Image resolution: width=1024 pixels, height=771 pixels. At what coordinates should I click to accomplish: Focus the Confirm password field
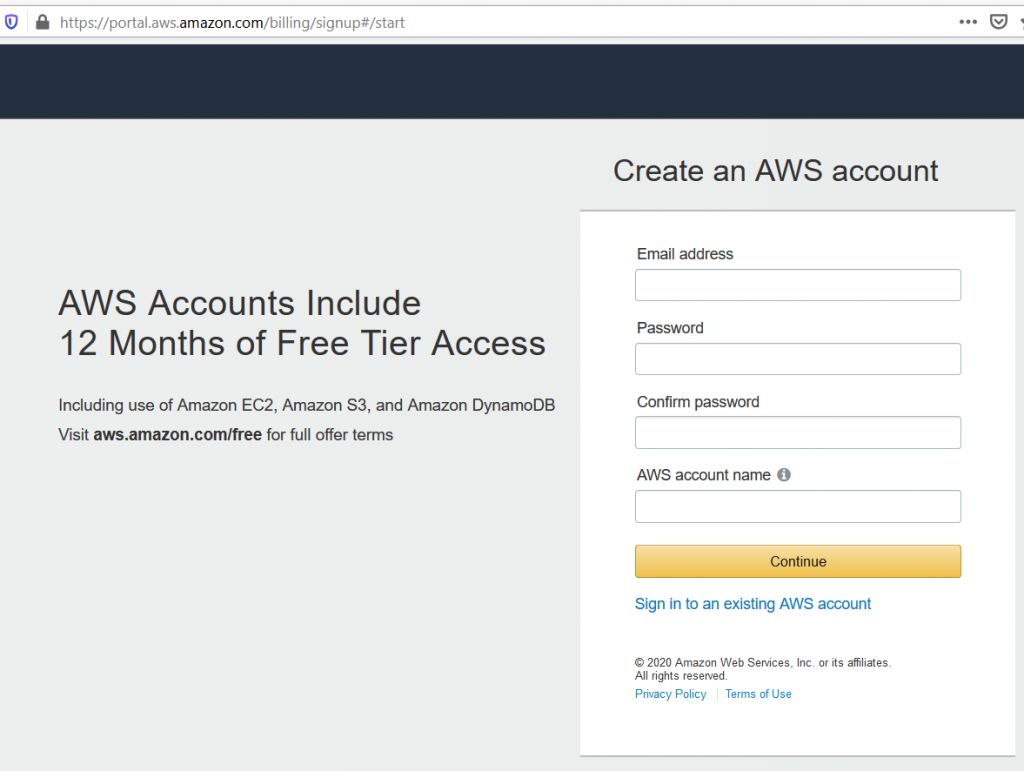797,433
